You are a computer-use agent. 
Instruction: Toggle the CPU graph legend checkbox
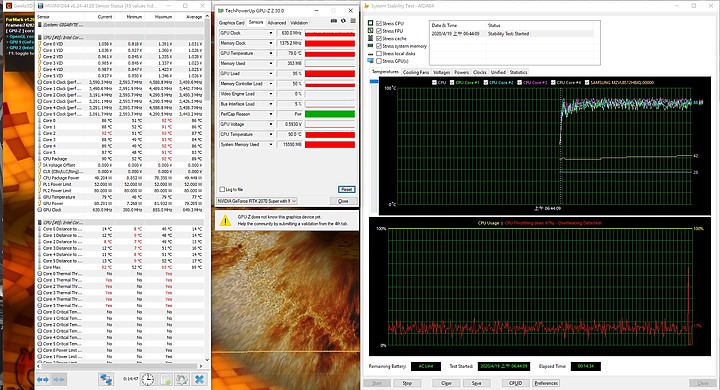434,83
